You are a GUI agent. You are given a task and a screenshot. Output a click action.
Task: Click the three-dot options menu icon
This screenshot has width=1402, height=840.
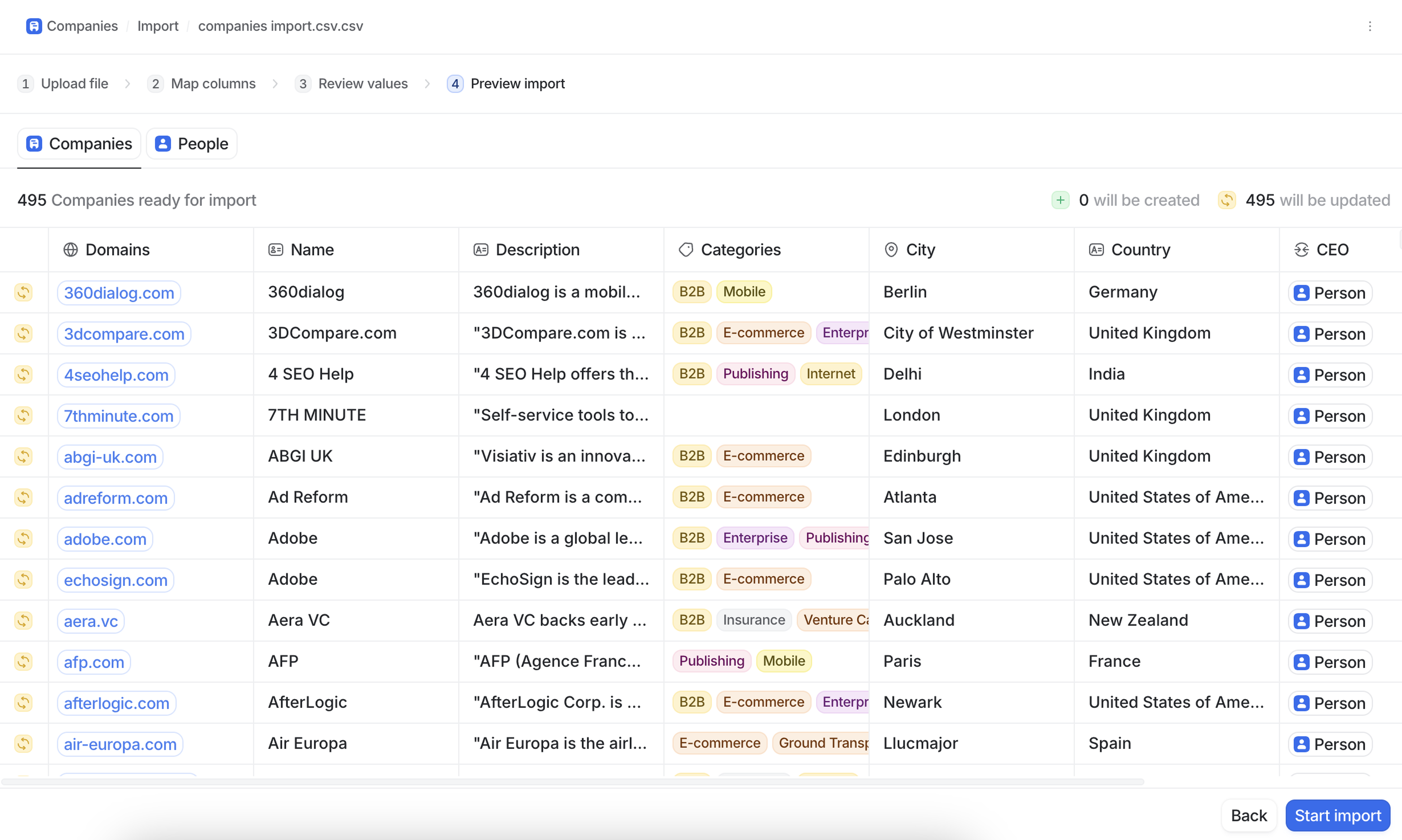1369,26
